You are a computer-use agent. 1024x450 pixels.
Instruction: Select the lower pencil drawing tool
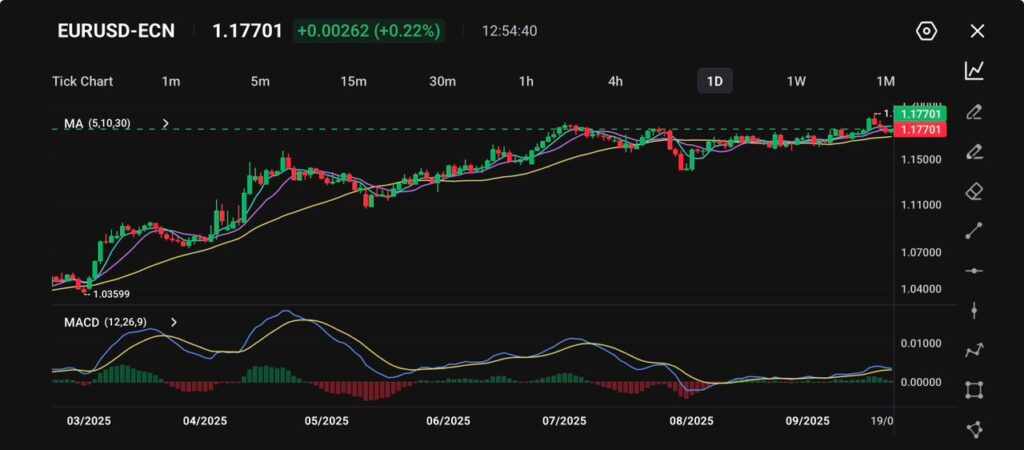click(974, 151)
